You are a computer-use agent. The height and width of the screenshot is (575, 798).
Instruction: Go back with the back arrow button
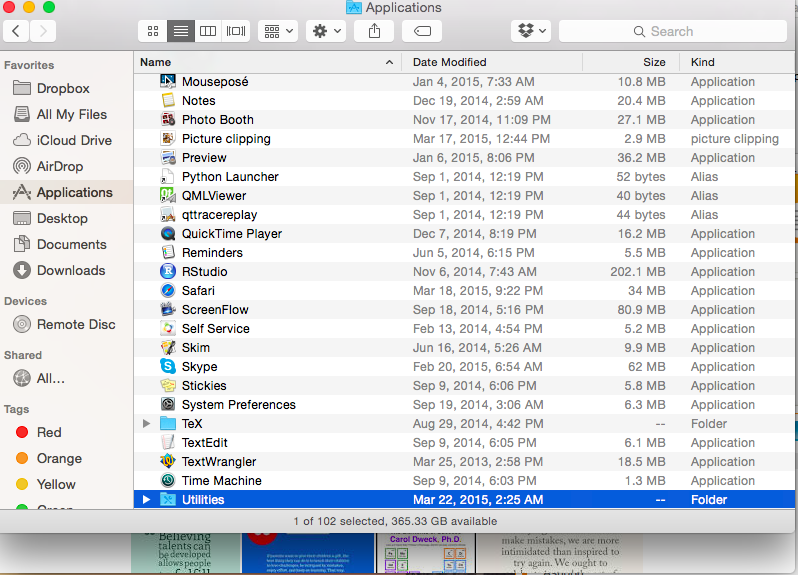pyautogui.click(x=16, y=32)
